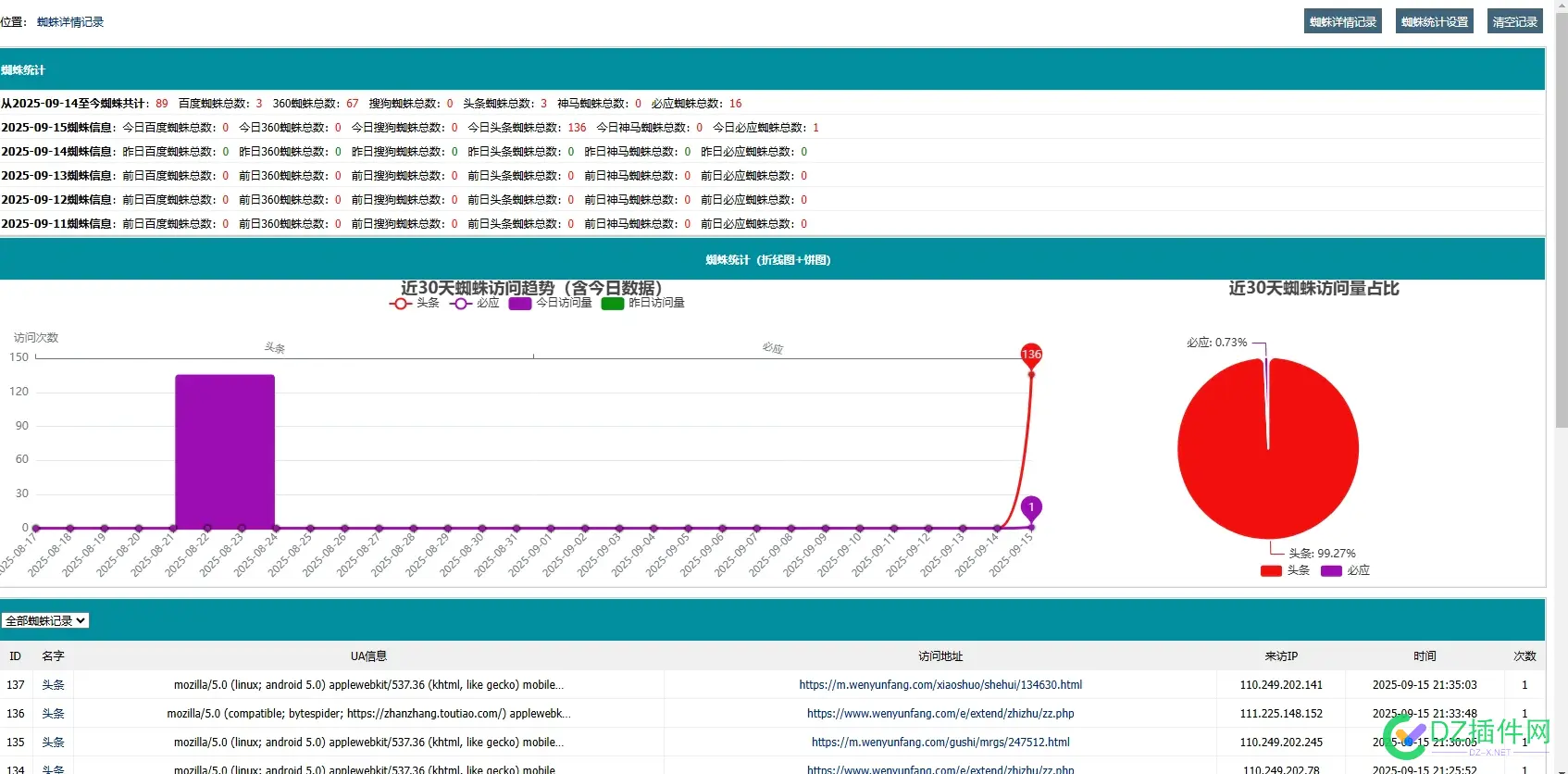Click the purple 必应 swatch in pie legend
This screenshot has width=1568, height=774.
1331,570
